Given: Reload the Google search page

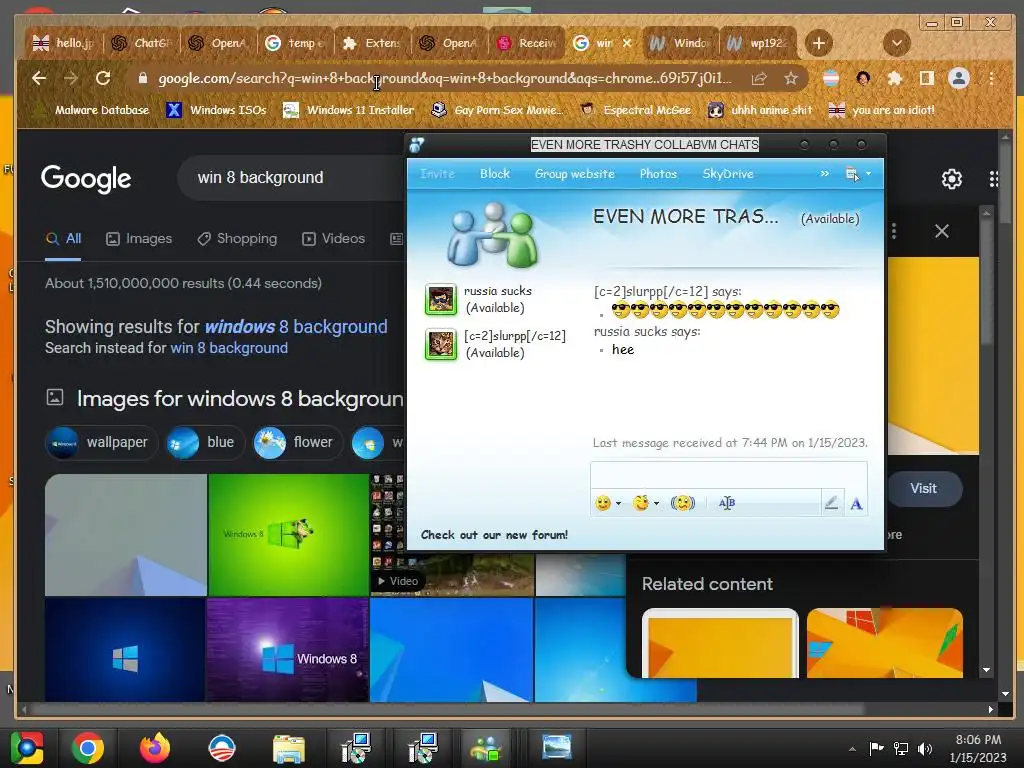Looking at the screenshot, I should click(103, 78).
